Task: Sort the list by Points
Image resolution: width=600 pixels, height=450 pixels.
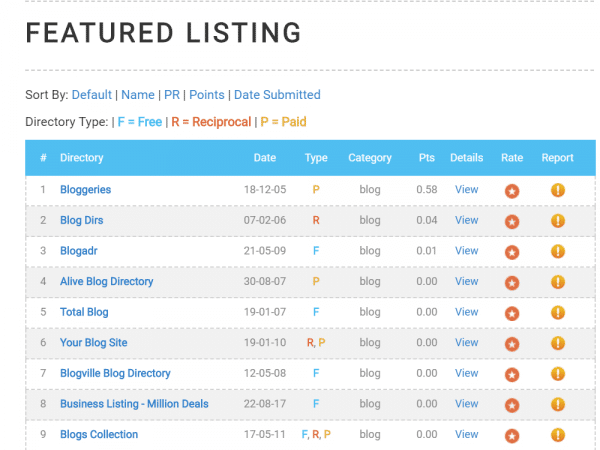Action: click(x=207, y=95)
